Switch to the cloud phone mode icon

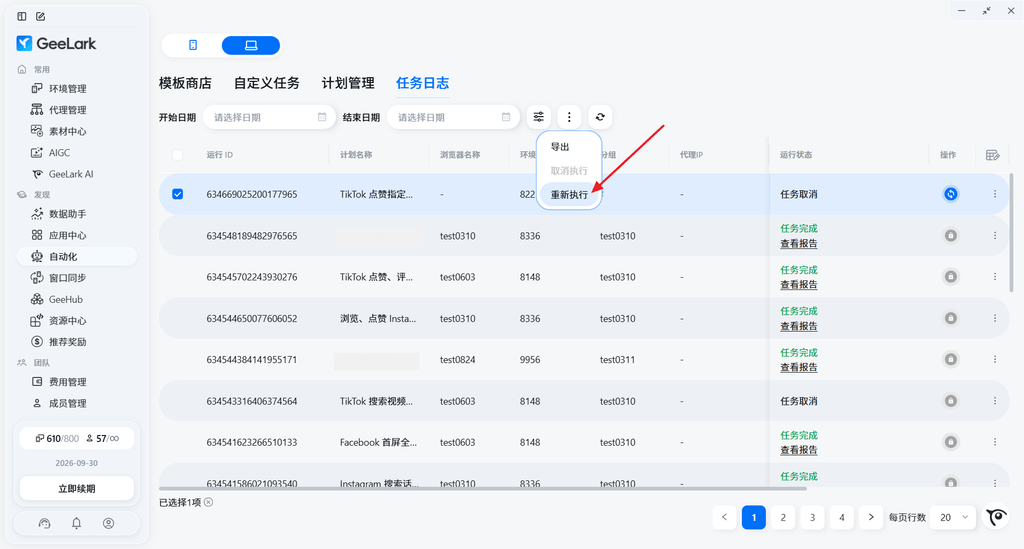click(x=193, y=45)
